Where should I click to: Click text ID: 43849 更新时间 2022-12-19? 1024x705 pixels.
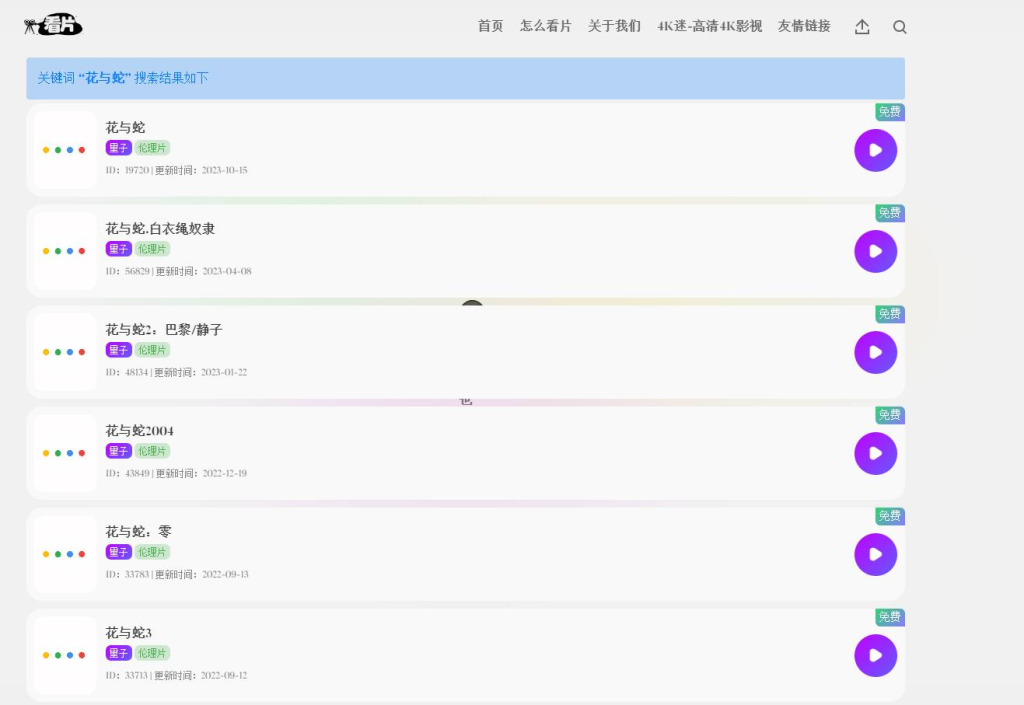pyautogui.click(x=176, y=473)
